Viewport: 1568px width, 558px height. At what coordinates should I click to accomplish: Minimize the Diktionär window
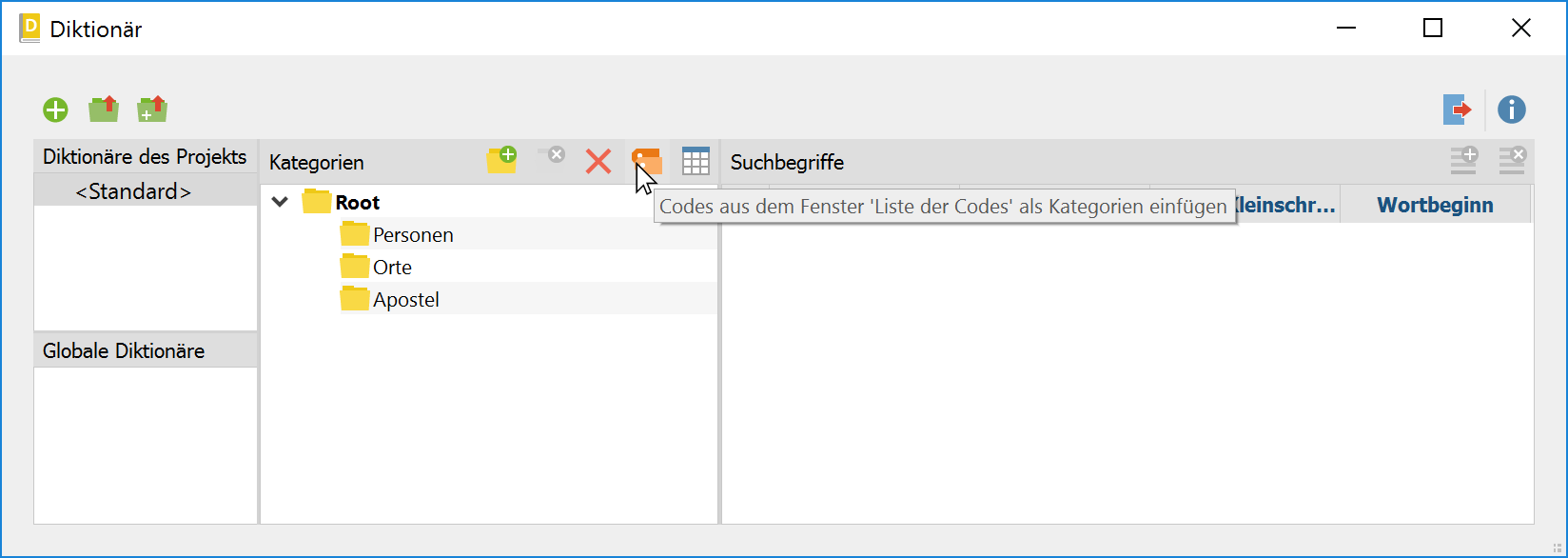point(1345,29)
